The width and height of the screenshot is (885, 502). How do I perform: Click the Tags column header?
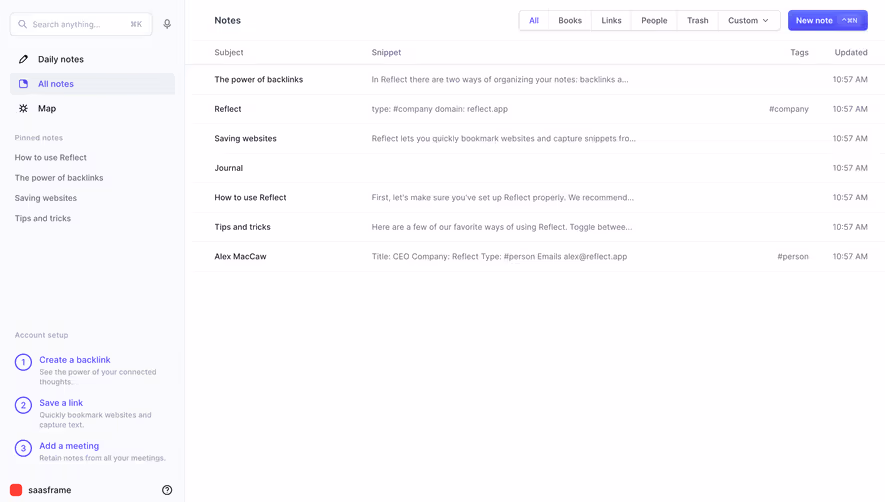(x=799, y=53)
